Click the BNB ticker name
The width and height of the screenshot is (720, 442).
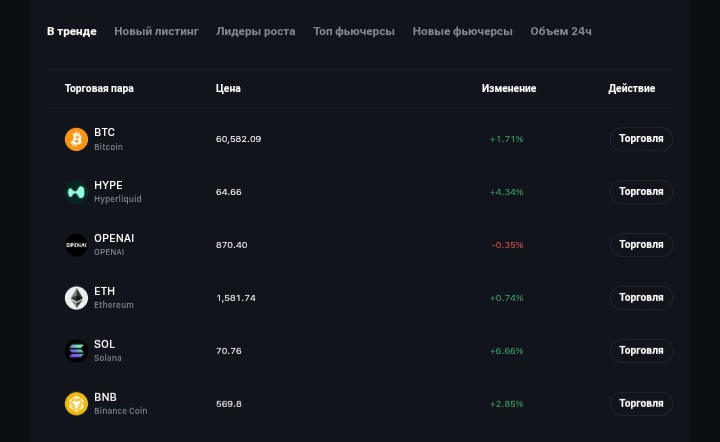tap(105, 397)
